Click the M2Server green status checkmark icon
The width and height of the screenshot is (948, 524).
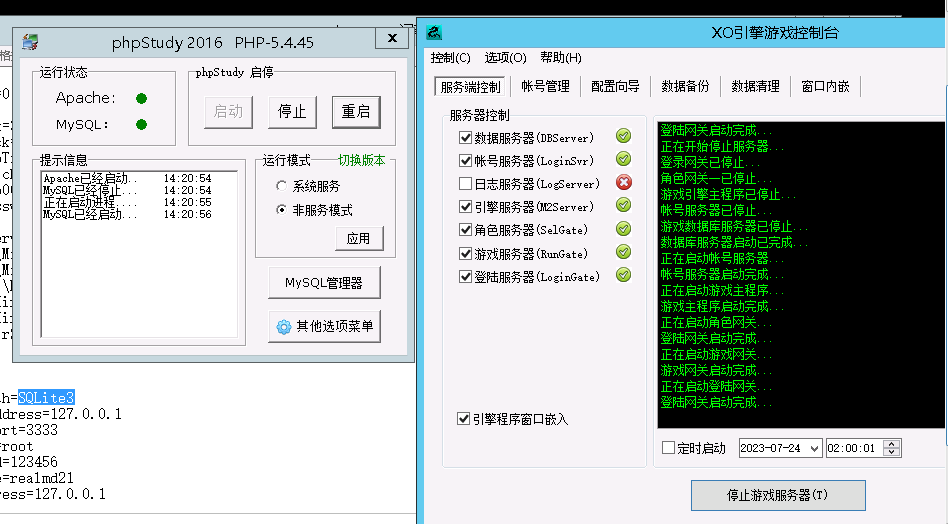[623, 205]
